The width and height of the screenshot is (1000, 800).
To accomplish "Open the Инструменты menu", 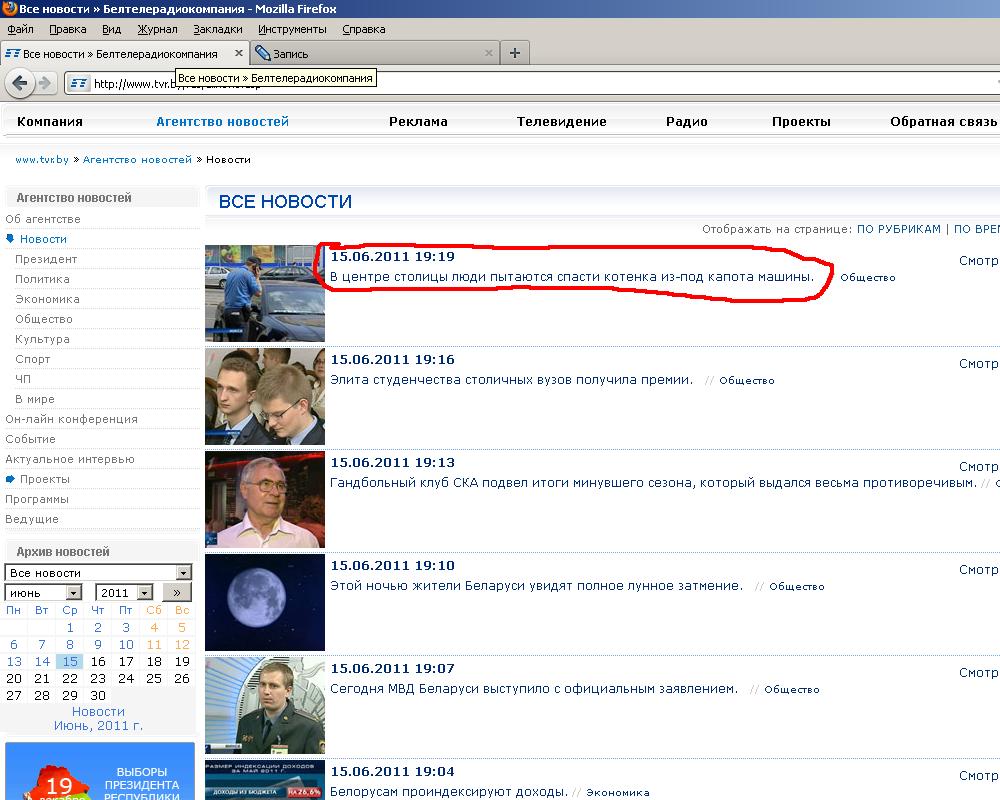I will click(292, 29).
